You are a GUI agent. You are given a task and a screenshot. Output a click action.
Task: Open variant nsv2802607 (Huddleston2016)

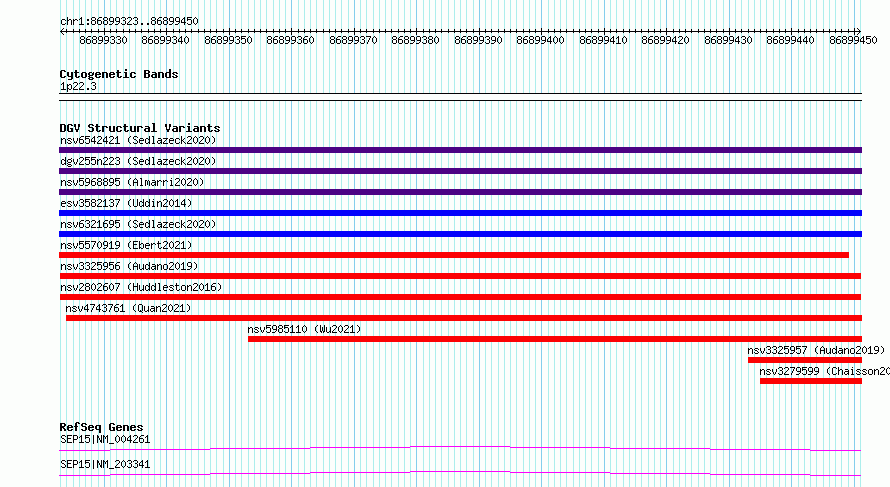tap(141, 287)
